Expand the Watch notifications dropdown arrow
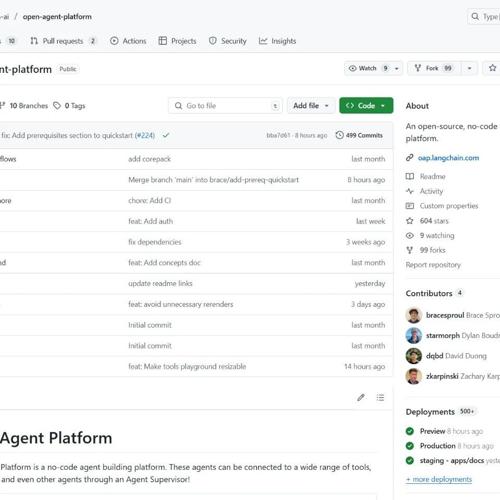 [x=397, y=68]
